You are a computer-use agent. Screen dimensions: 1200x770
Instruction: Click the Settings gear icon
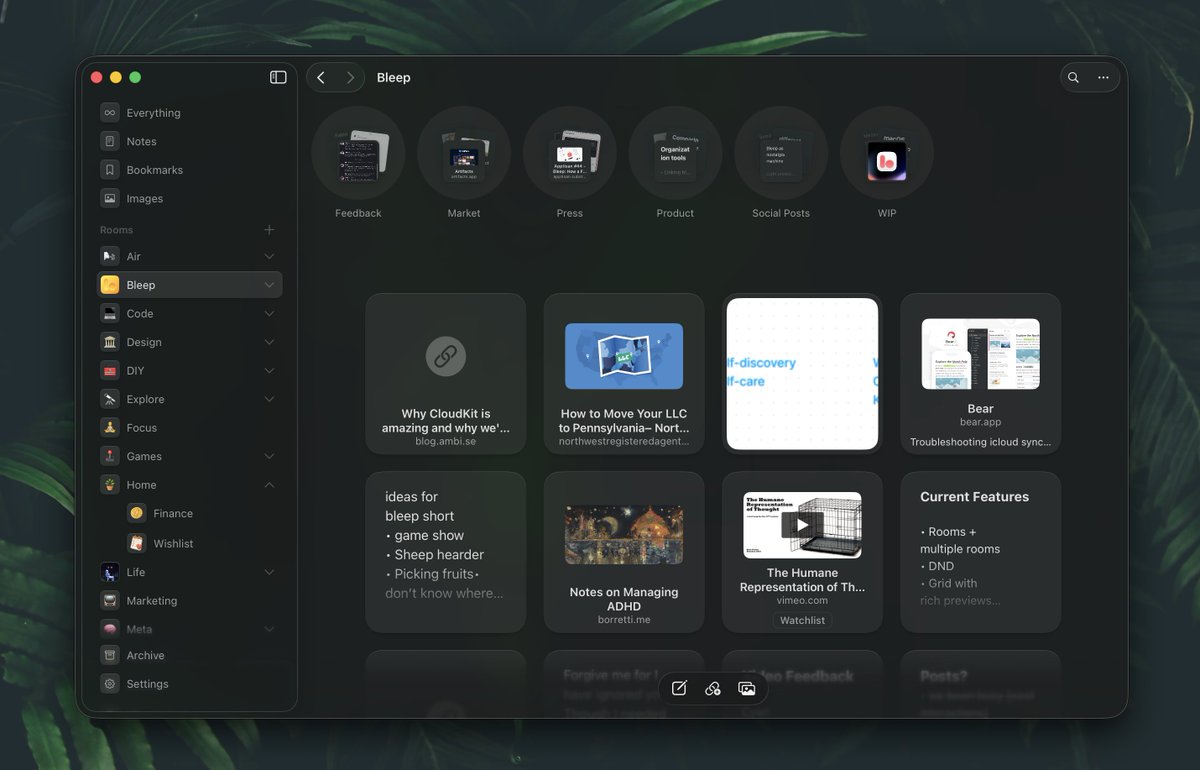[x=110, y=684]
